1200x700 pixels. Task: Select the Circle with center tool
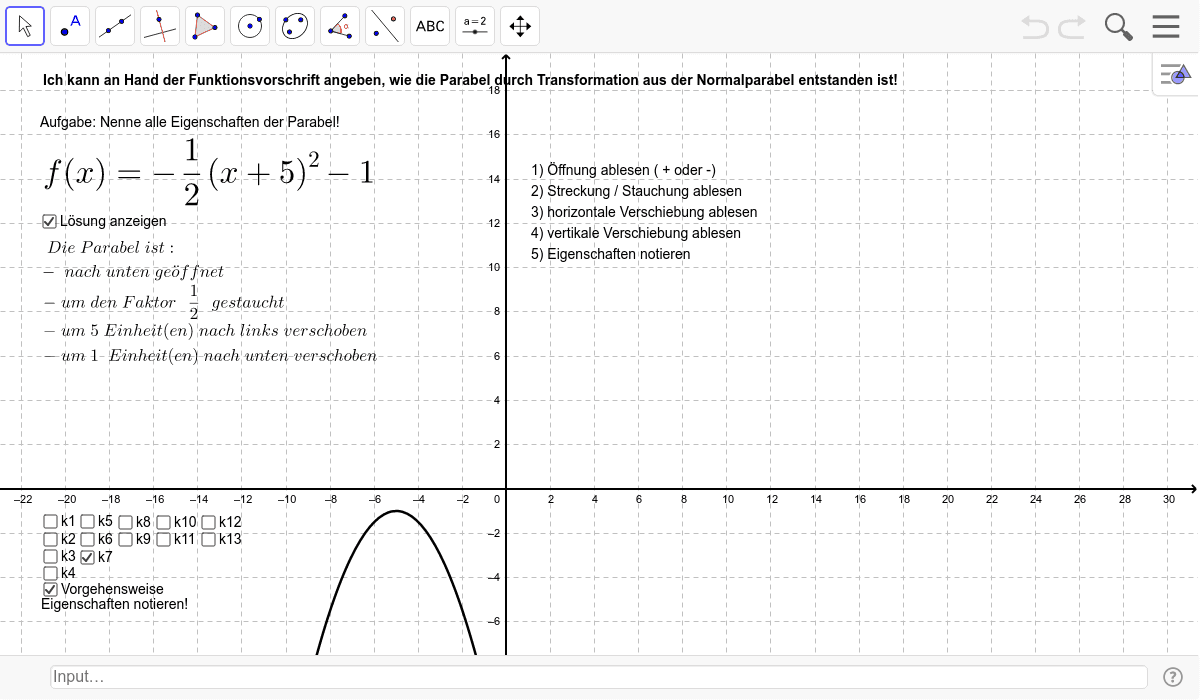[250, 26]
